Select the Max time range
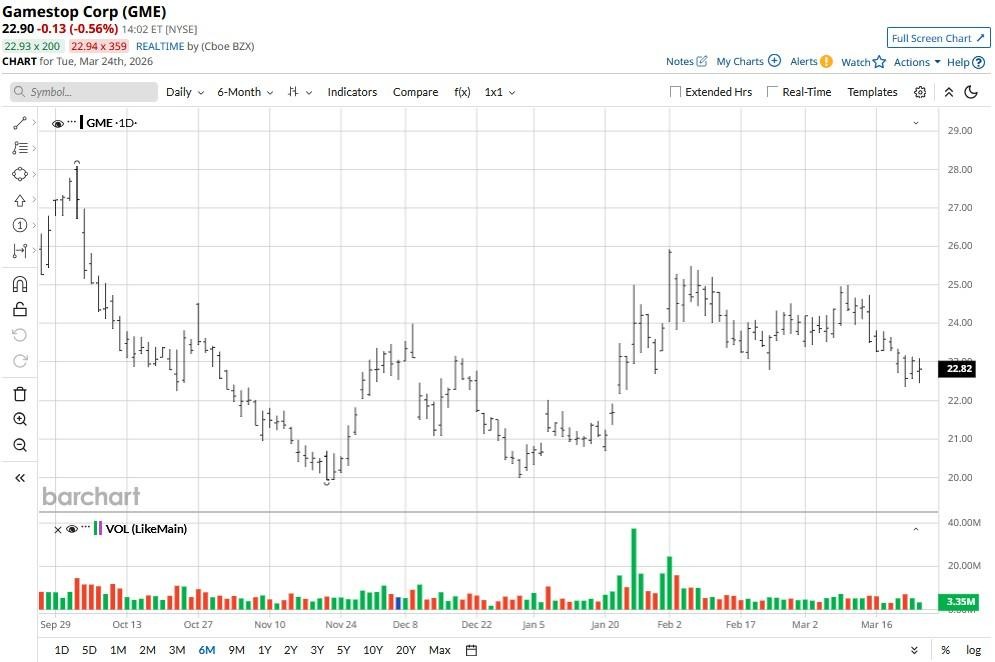This screenshot has height=662, width=995. click(x=439, y=650)
